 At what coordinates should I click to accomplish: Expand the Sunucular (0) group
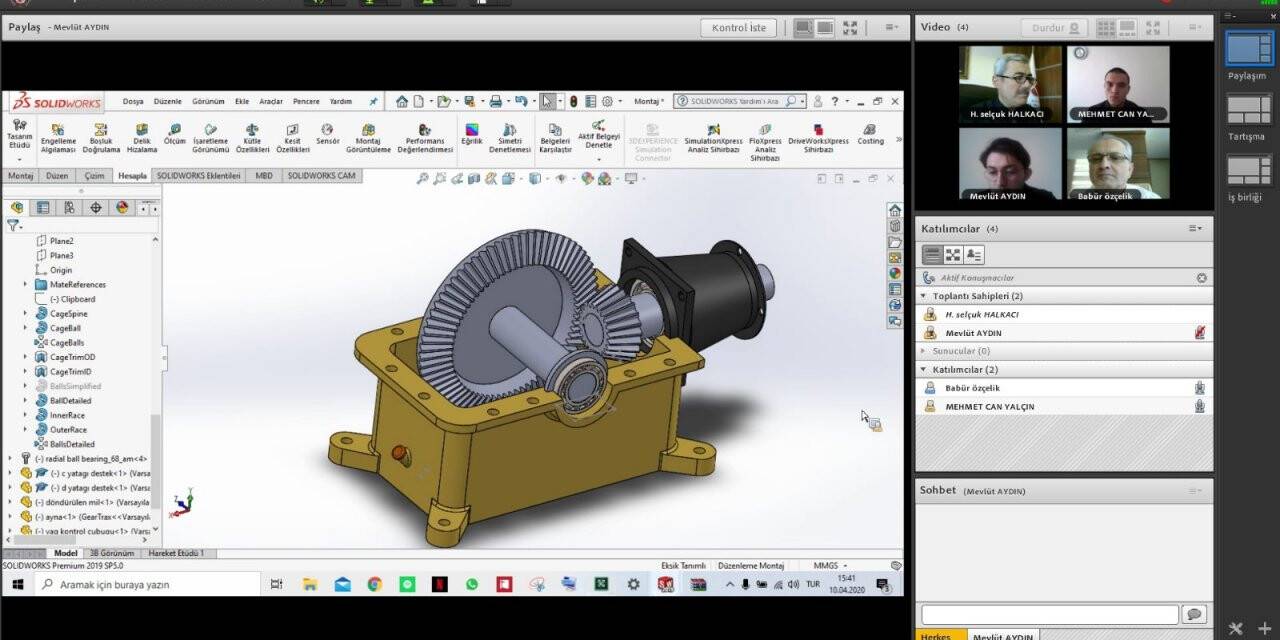tap(923, 351)
